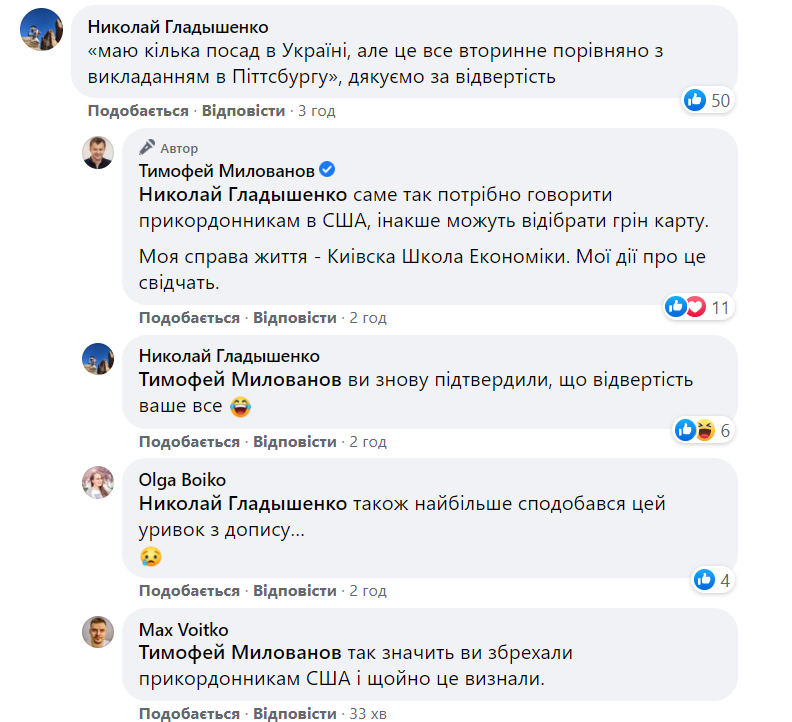The image size is (792, 722).
Task: Click Max Voitko's profile photo
Action: pyautogui.click(x=97, y=631)
